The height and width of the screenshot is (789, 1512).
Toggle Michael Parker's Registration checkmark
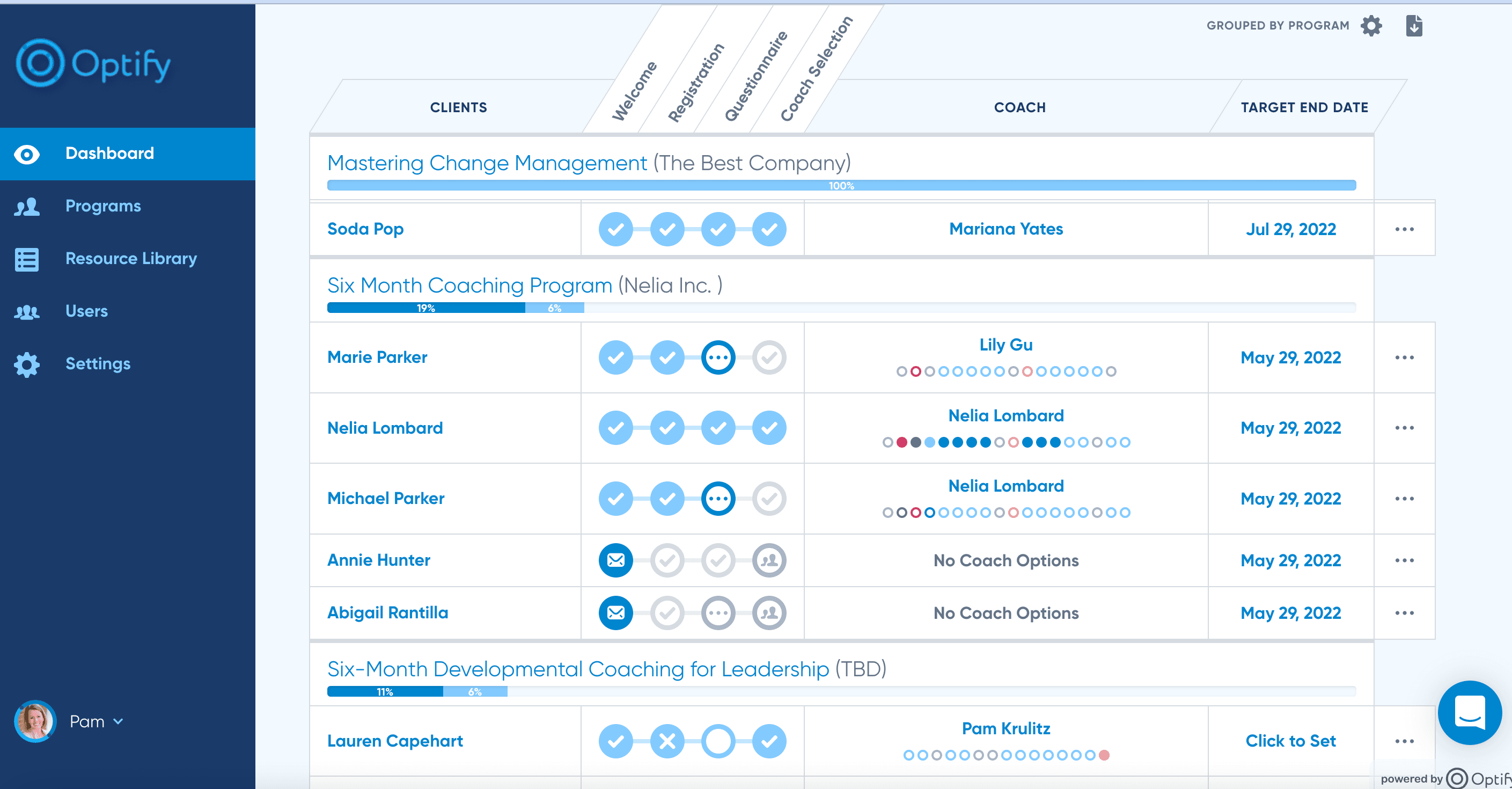pos(667,499)
